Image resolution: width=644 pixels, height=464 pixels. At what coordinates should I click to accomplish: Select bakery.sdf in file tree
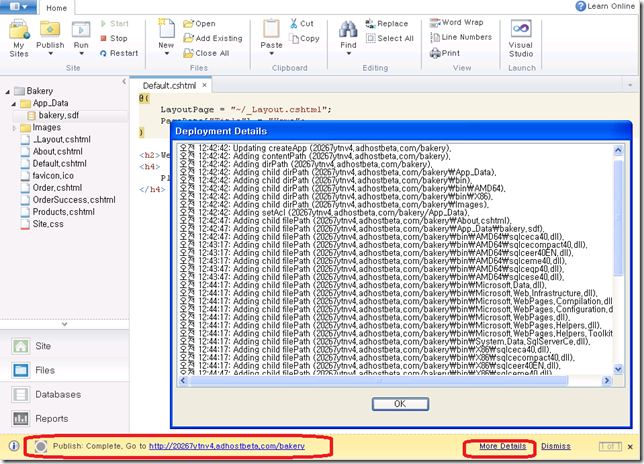click(58, 115)
